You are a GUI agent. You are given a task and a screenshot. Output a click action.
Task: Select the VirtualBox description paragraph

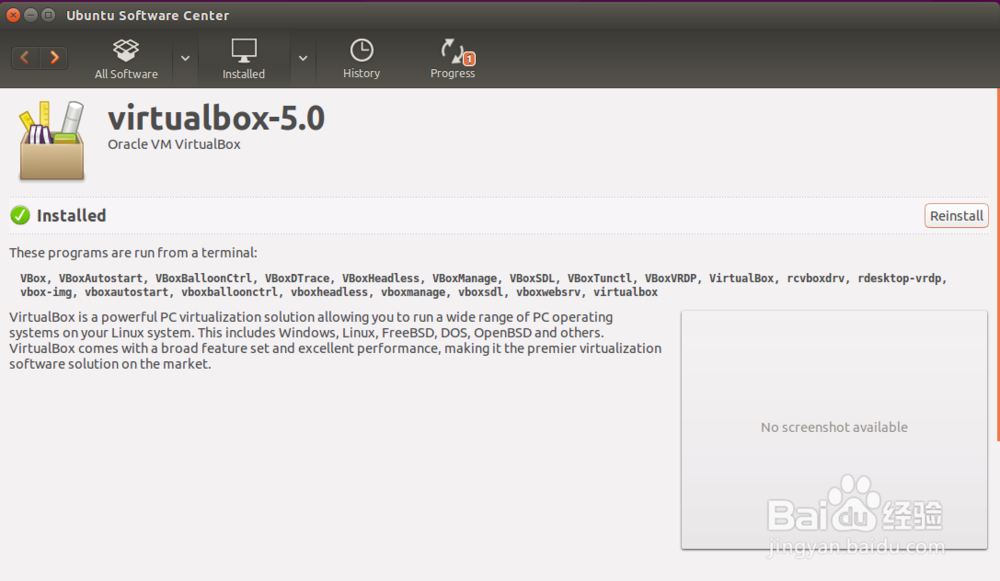335,340
